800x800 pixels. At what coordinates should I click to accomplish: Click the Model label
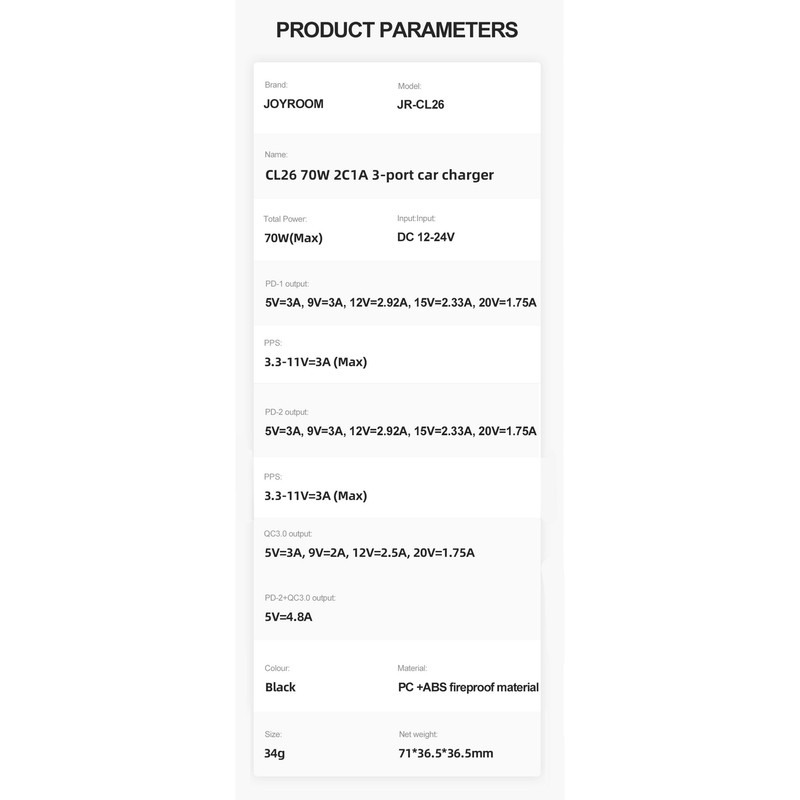click(x=410, y=86)
